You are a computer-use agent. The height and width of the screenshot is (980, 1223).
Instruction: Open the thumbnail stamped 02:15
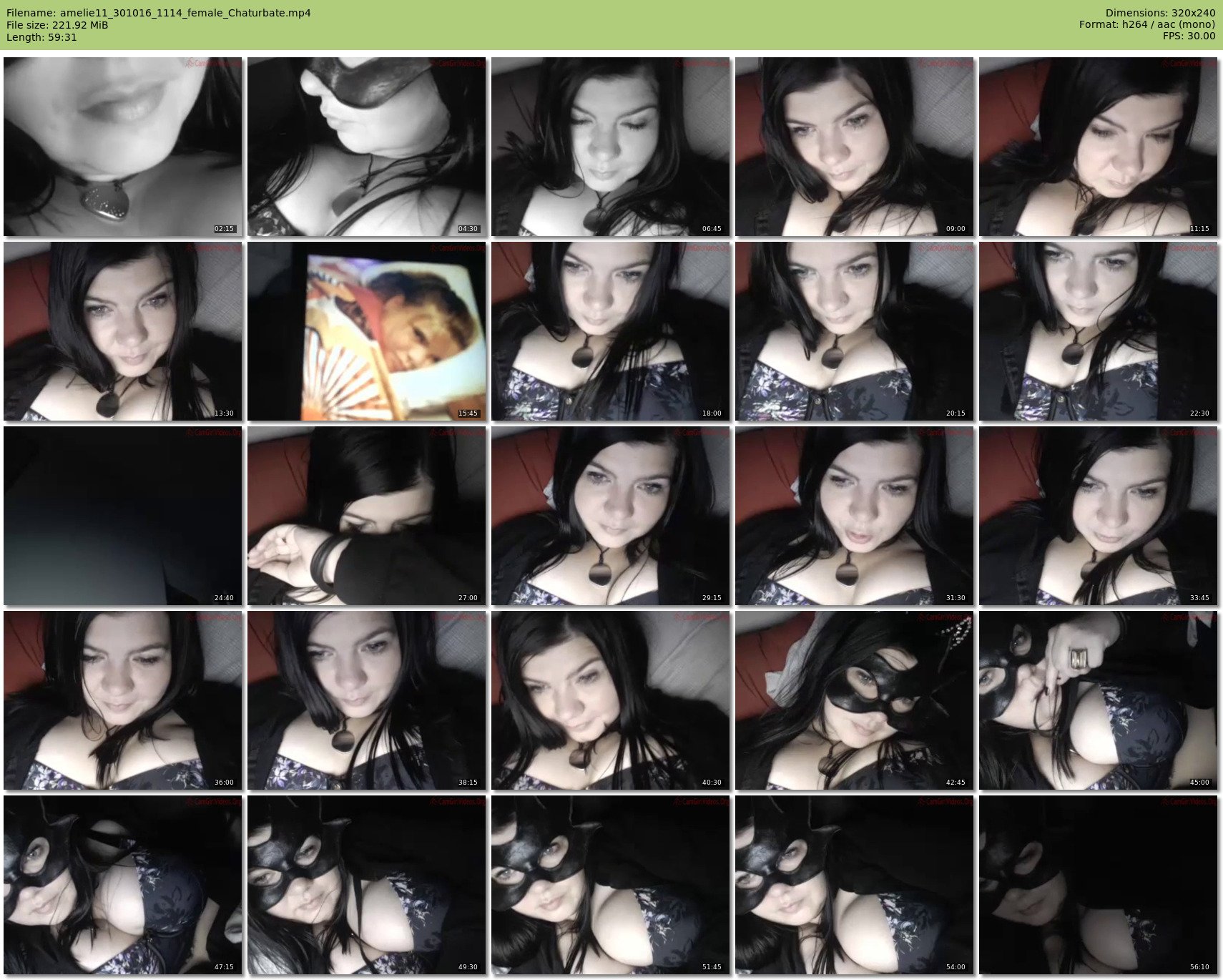[x=122, y=147]
